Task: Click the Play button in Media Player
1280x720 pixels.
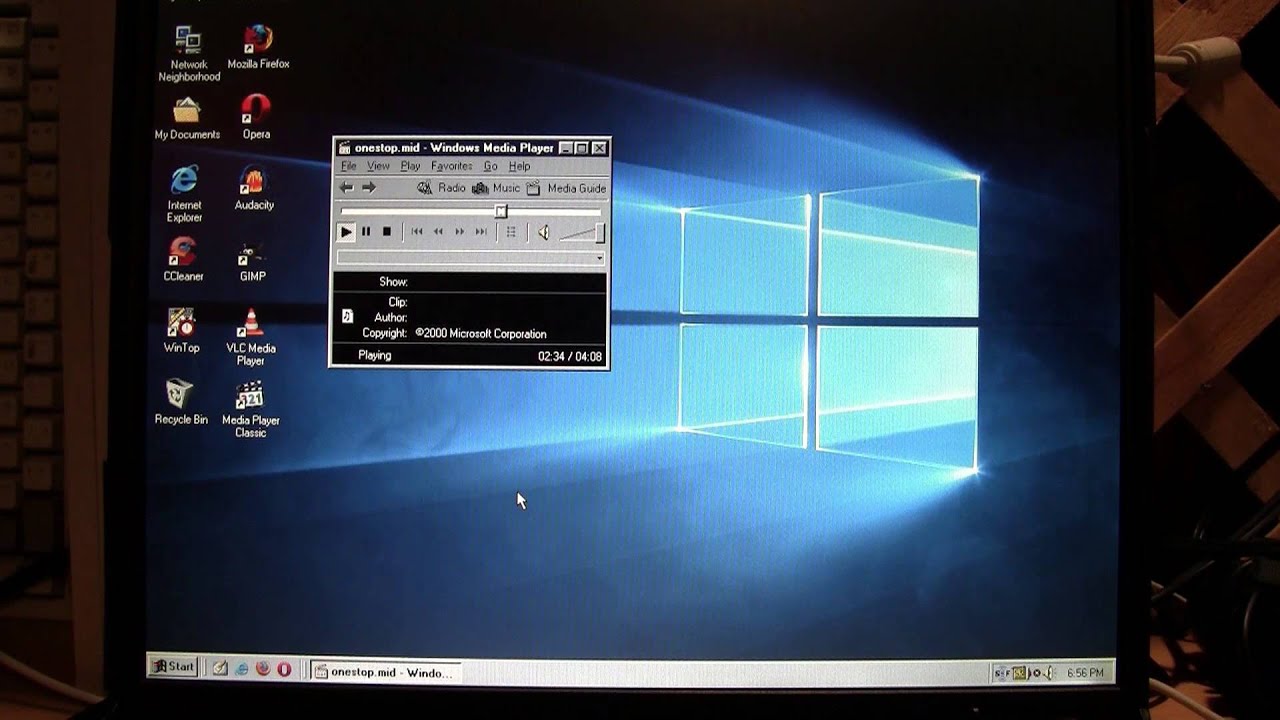Action: 346,232
